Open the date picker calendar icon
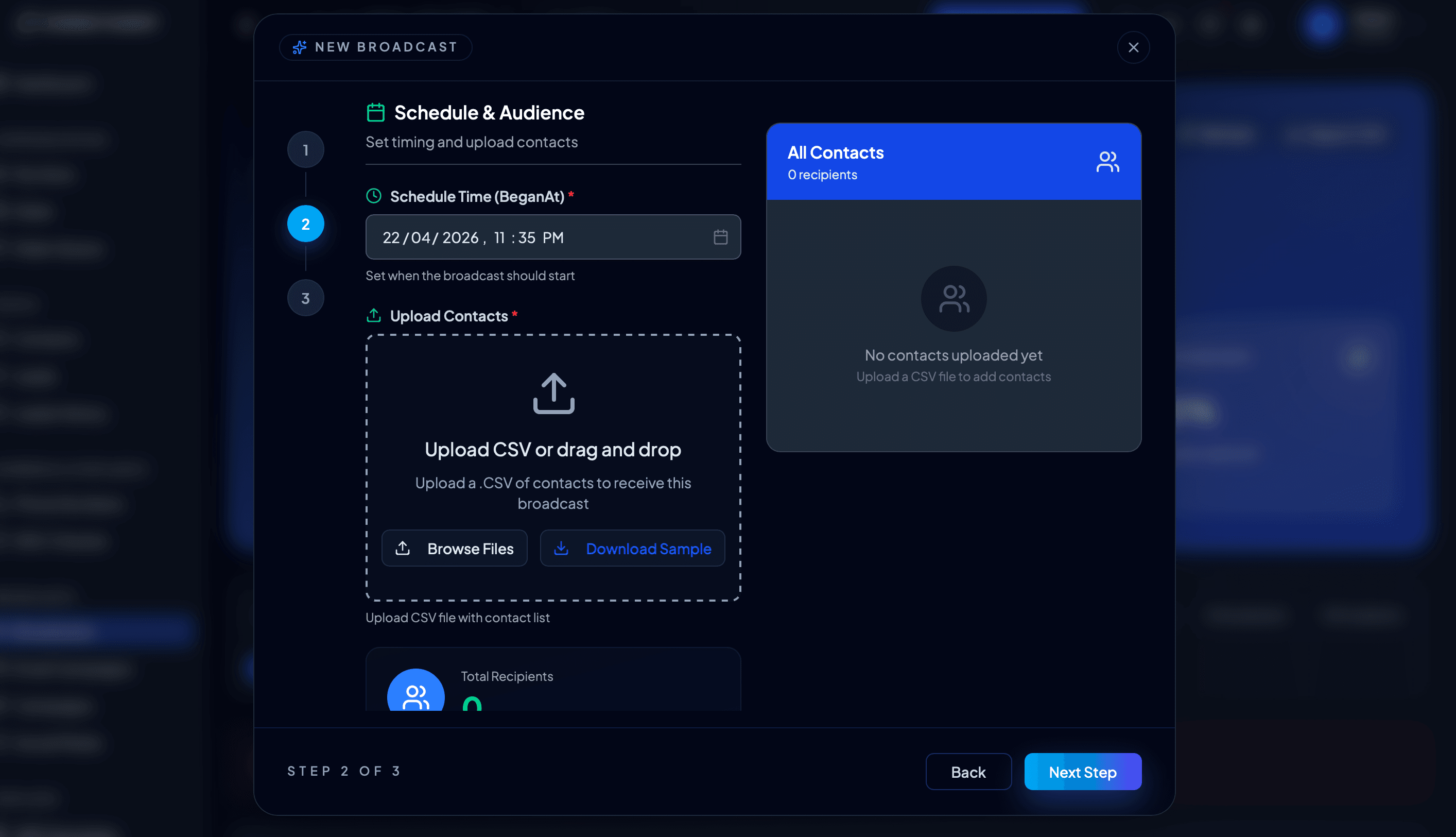The height and width of the screenshot is (837, 1456). click(x=720, y=237)
